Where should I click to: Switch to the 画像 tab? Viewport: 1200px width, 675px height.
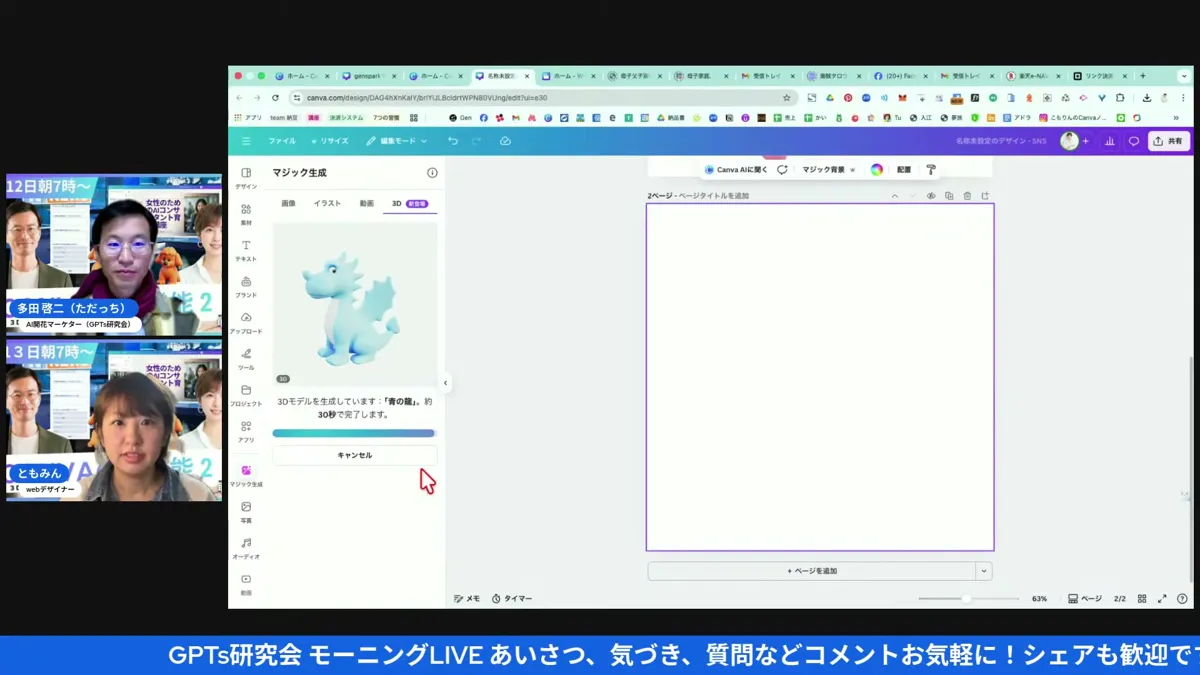tap(288, 203)
